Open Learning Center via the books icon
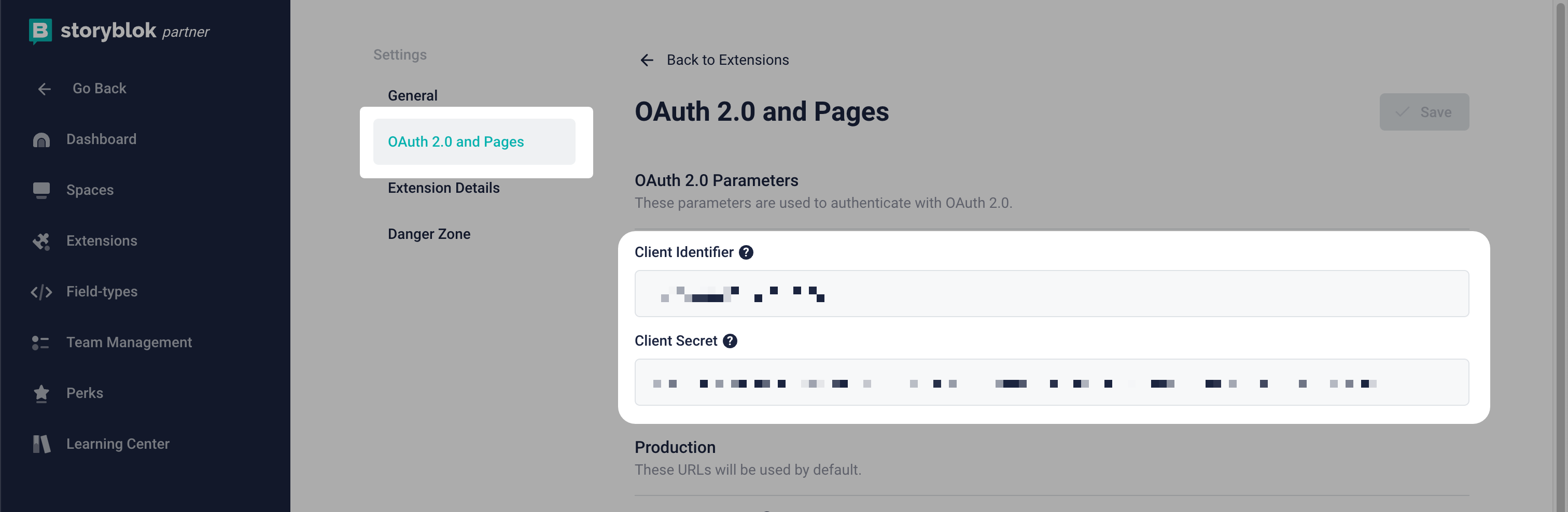Viewport: 1568px width, 512px height. [x=41, y=445]
